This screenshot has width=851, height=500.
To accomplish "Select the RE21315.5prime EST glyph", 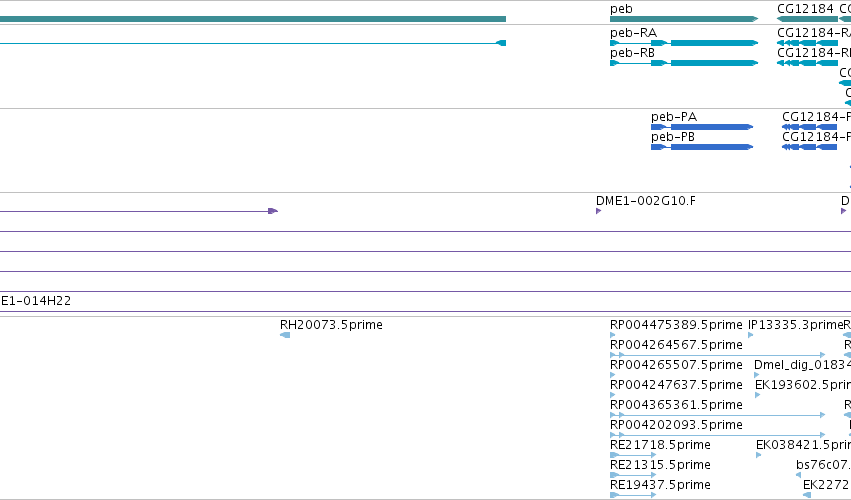I will pyautogui.click(x=633, y=476).
